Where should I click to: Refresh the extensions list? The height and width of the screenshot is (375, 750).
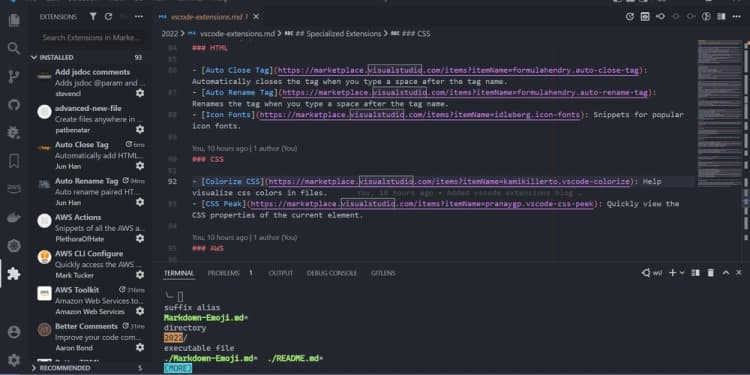point(109,17)
